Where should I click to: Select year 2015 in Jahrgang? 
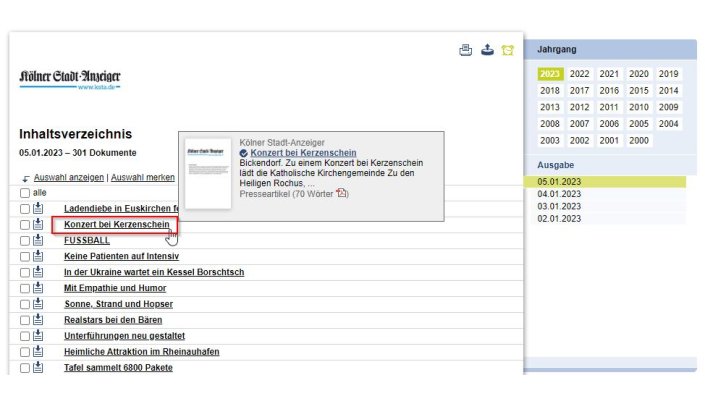639,90
